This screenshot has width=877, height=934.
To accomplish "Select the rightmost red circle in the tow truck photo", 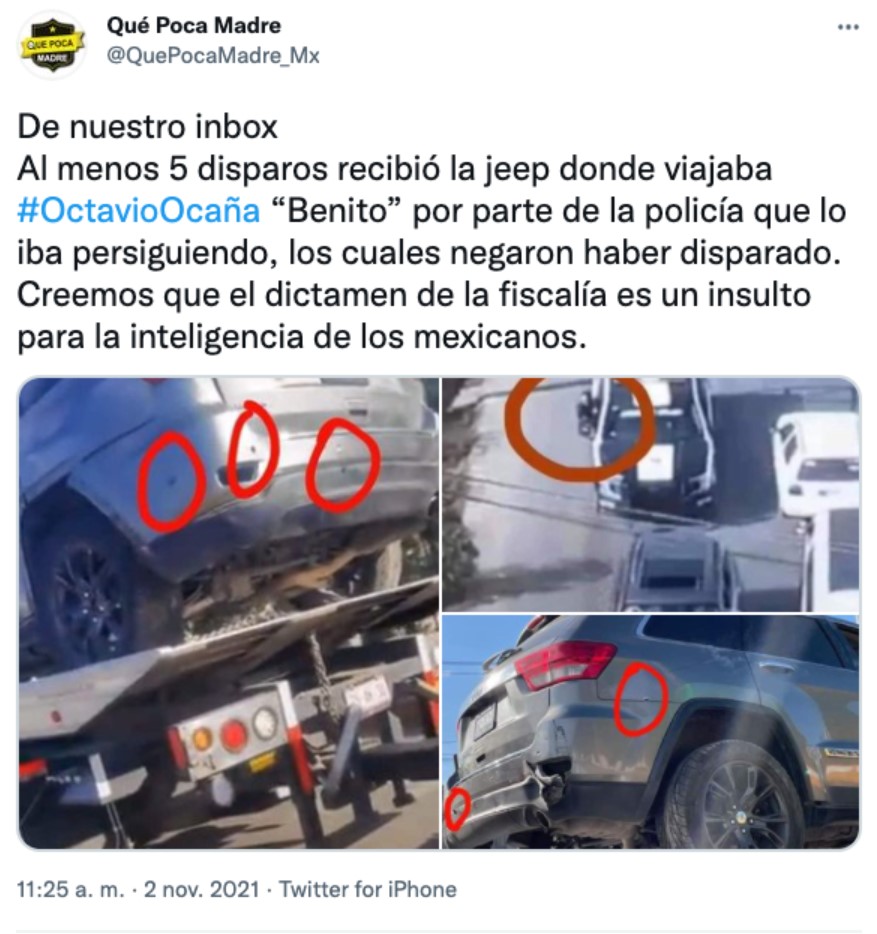I will click(x=343, y=464).
